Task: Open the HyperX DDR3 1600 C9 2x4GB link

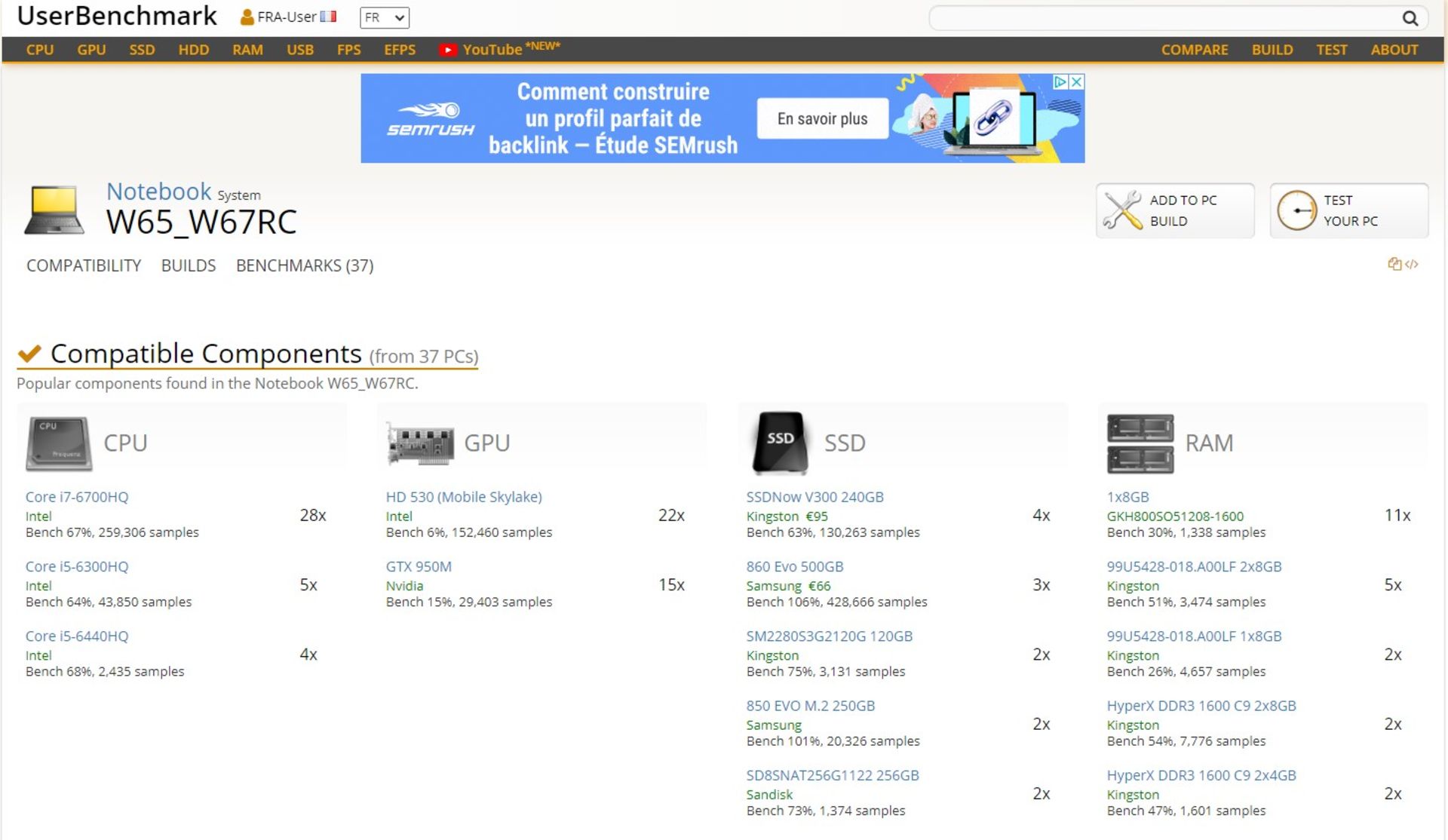Action: [x=1201, y=775]
